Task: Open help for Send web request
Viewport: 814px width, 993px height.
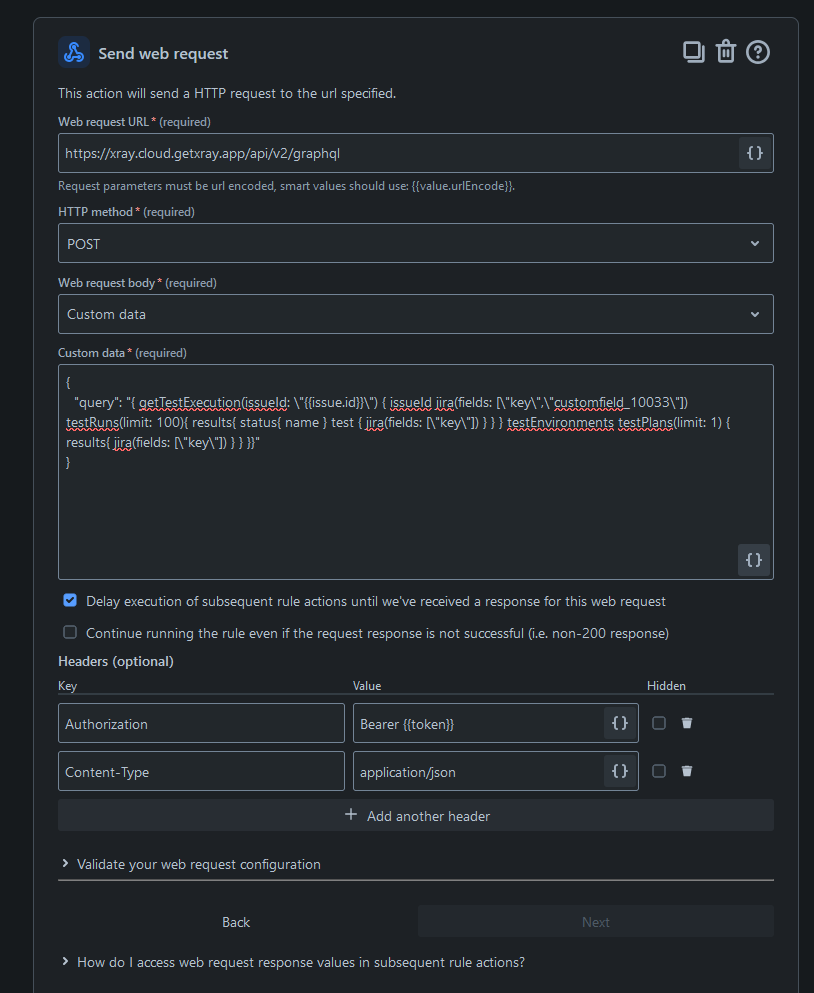Action: tap(758, 52)
